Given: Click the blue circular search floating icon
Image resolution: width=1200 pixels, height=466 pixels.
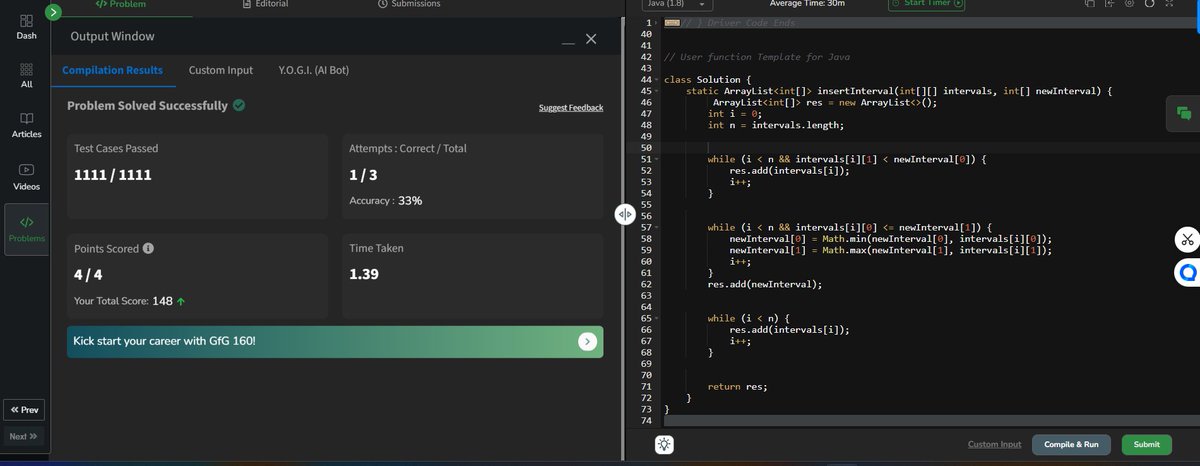Looking at the screenshot, I should click(x=1187, y=271).
